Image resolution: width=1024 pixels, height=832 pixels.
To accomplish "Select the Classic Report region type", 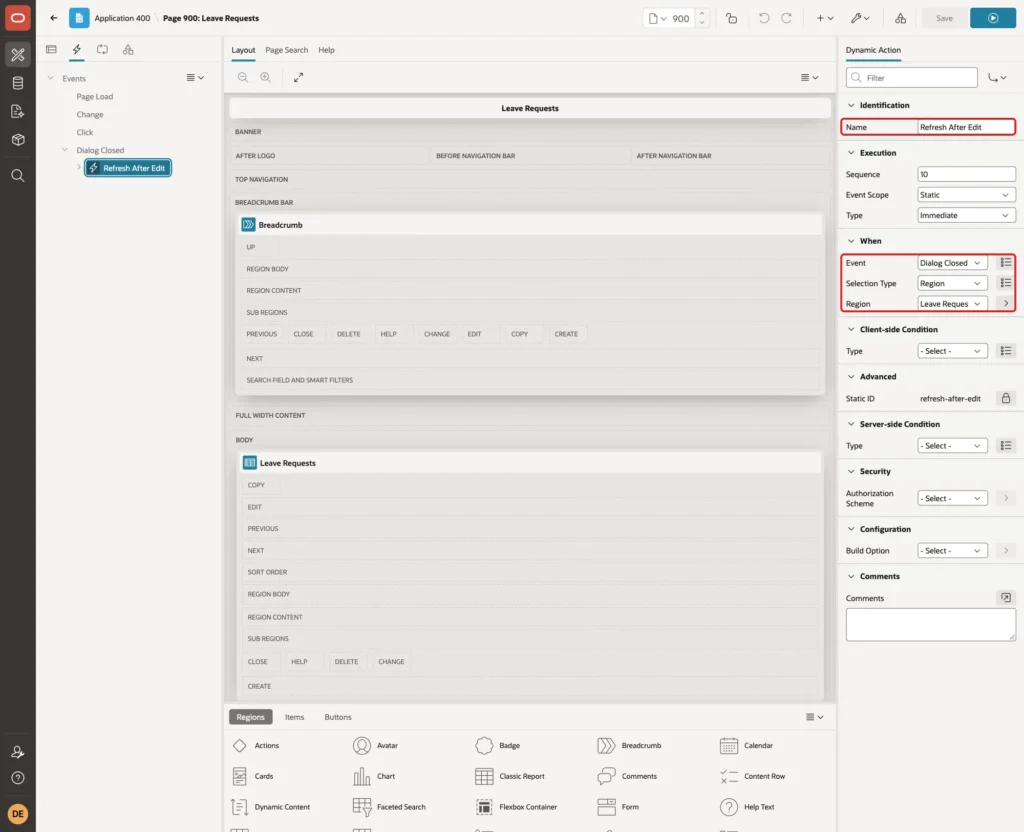I will coord(509,776).
